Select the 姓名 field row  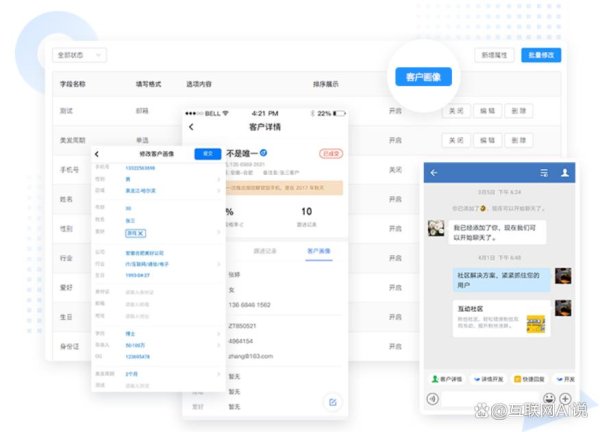click(66, 199)
